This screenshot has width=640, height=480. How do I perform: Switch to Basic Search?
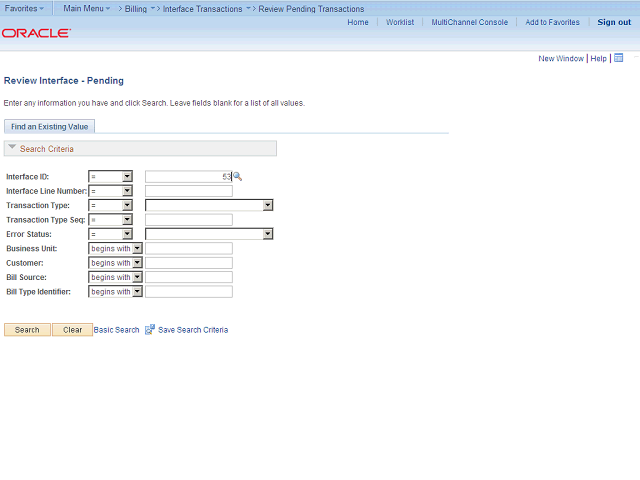click(x=116, y=330)
